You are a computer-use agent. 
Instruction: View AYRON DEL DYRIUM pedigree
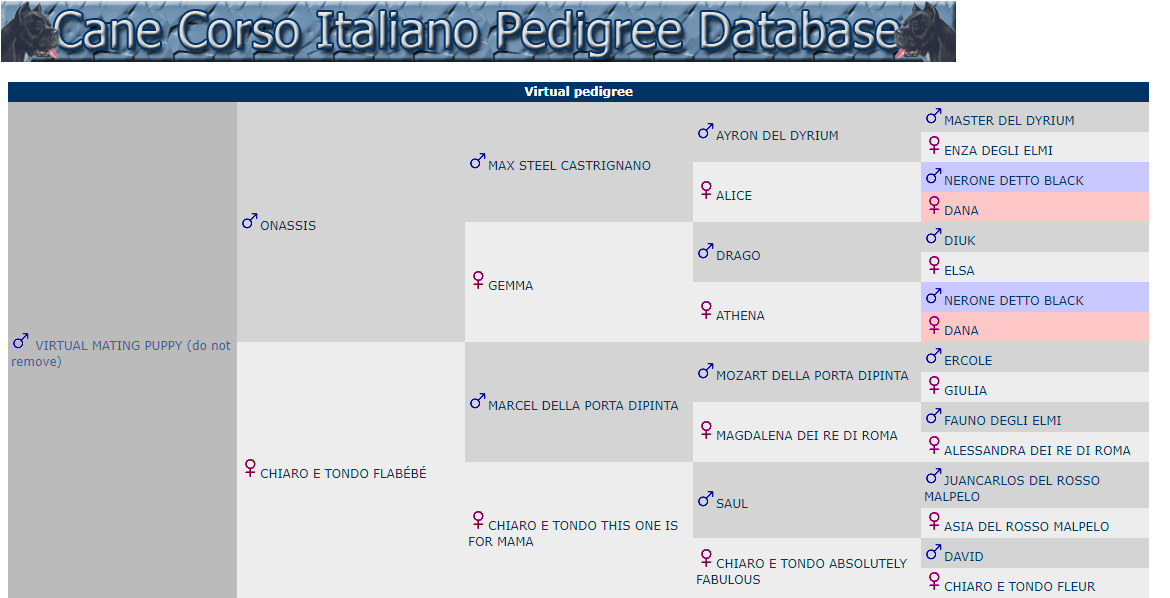(x=777, y=136)
